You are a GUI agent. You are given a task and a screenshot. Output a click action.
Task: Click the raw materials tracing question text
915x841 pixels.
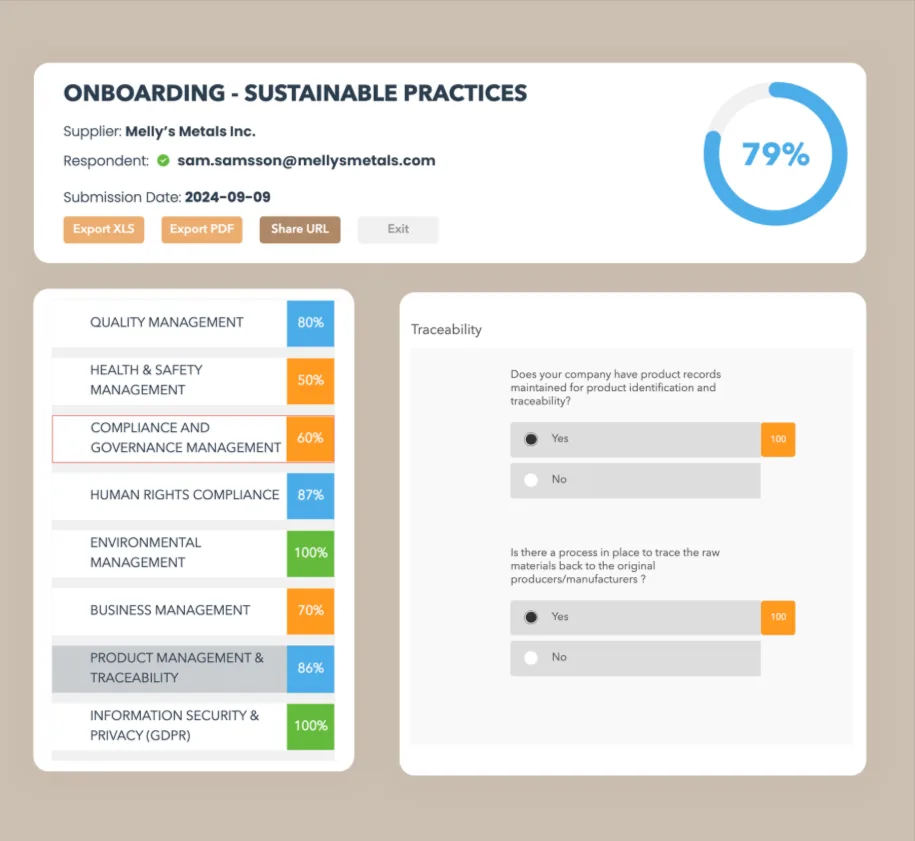coord(615,566)
